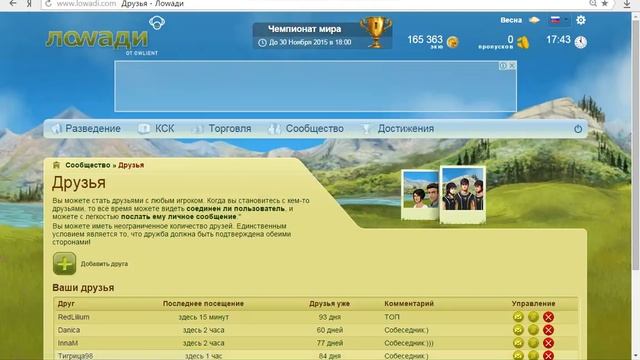Click the '93 дня' cell
Viewport: 640px width, 360px height.
click(x=329, y=317)
